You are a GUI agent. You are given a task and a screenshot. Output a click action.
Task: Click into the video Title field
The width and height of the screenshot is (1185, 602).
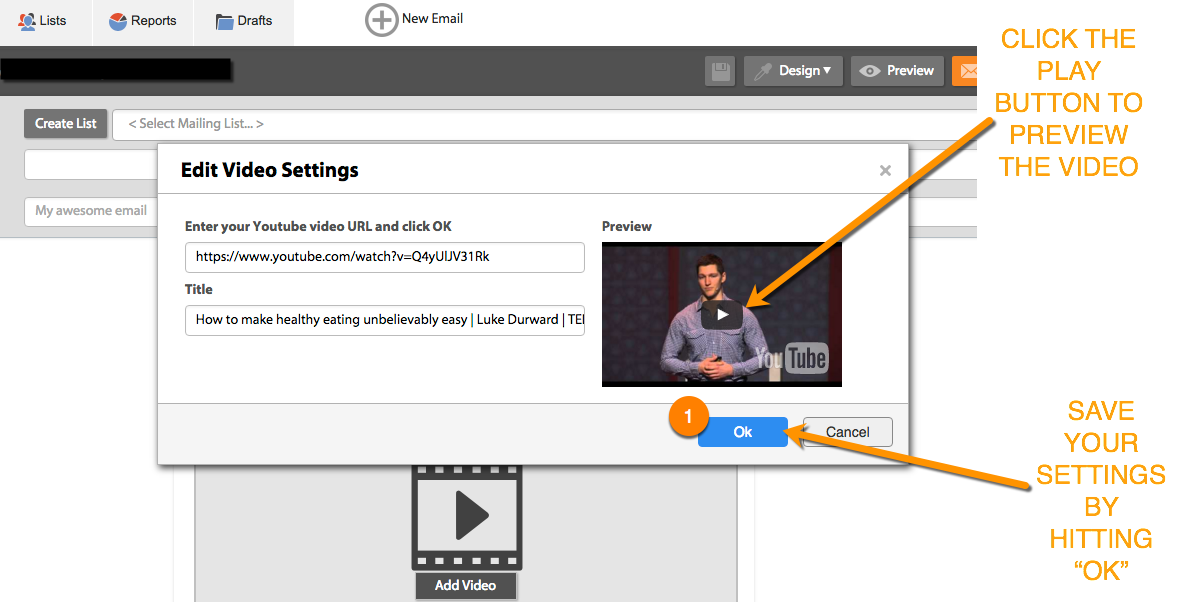[384, 320]
